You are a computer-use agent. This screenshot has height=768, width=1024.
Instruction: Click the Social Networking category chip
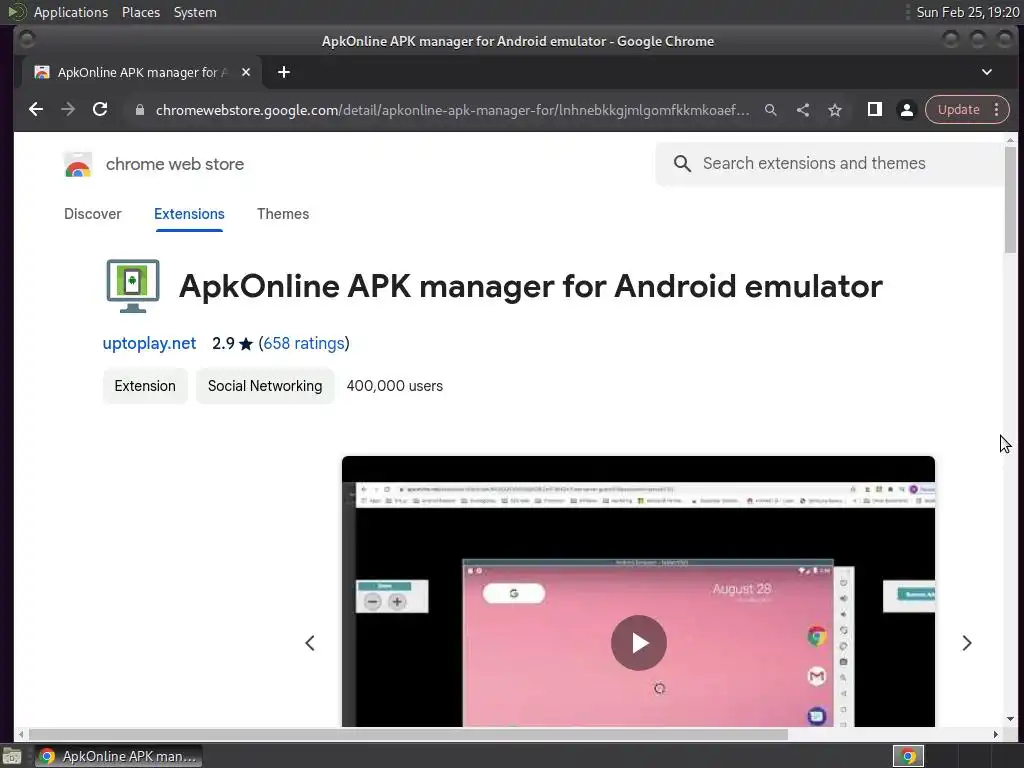265,386
